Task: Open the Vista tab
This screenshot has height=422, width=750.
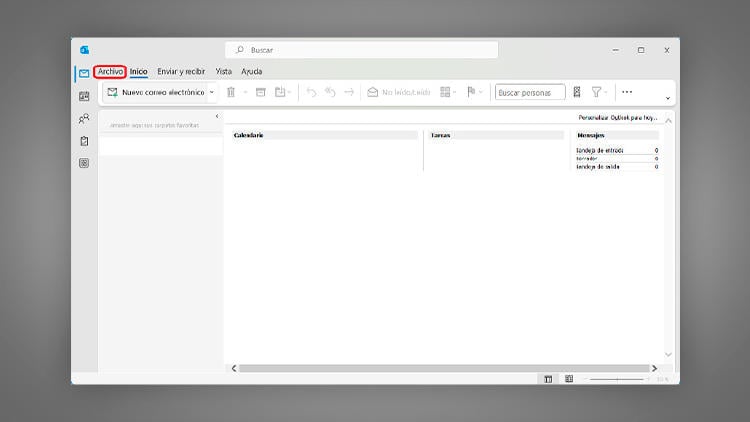Action: pyautogui.click(x=224, y=72)
